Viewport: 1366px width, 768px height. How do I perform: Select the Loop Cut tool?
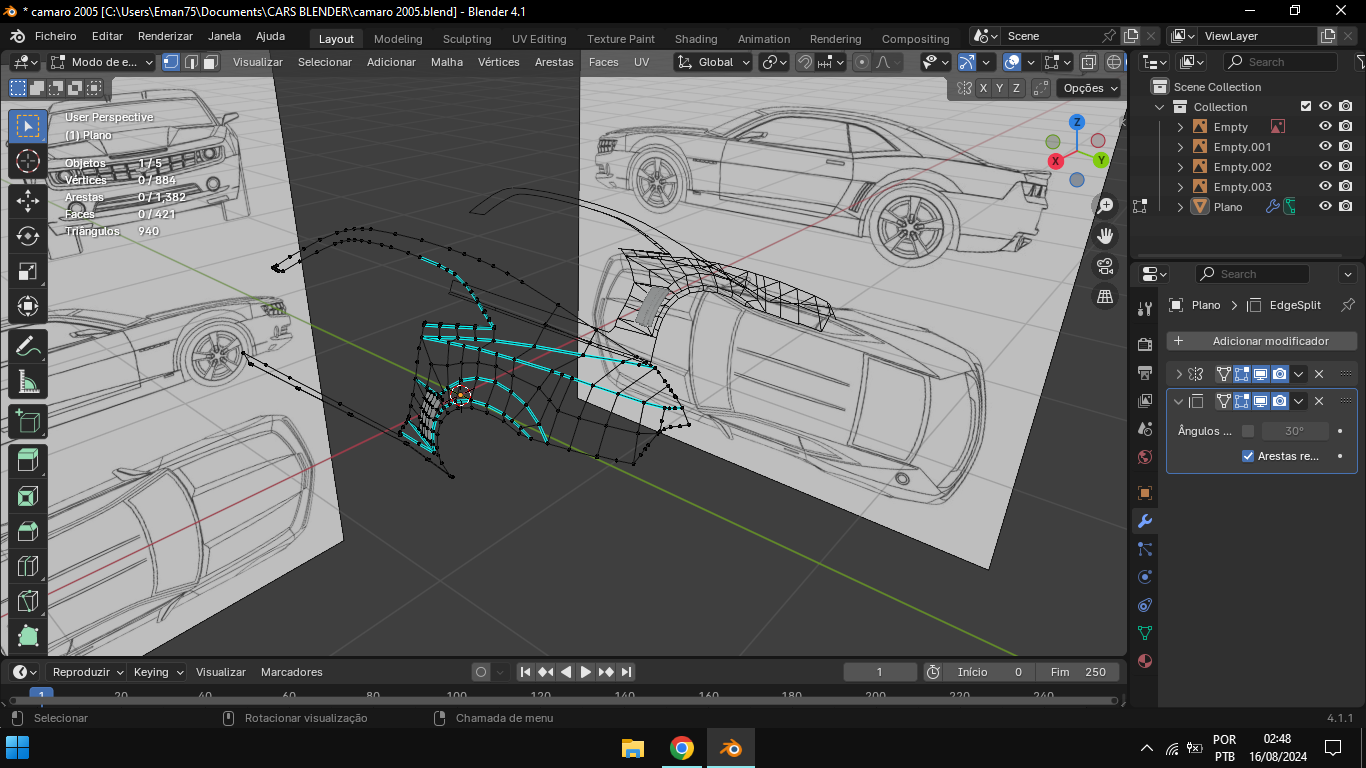28,566
